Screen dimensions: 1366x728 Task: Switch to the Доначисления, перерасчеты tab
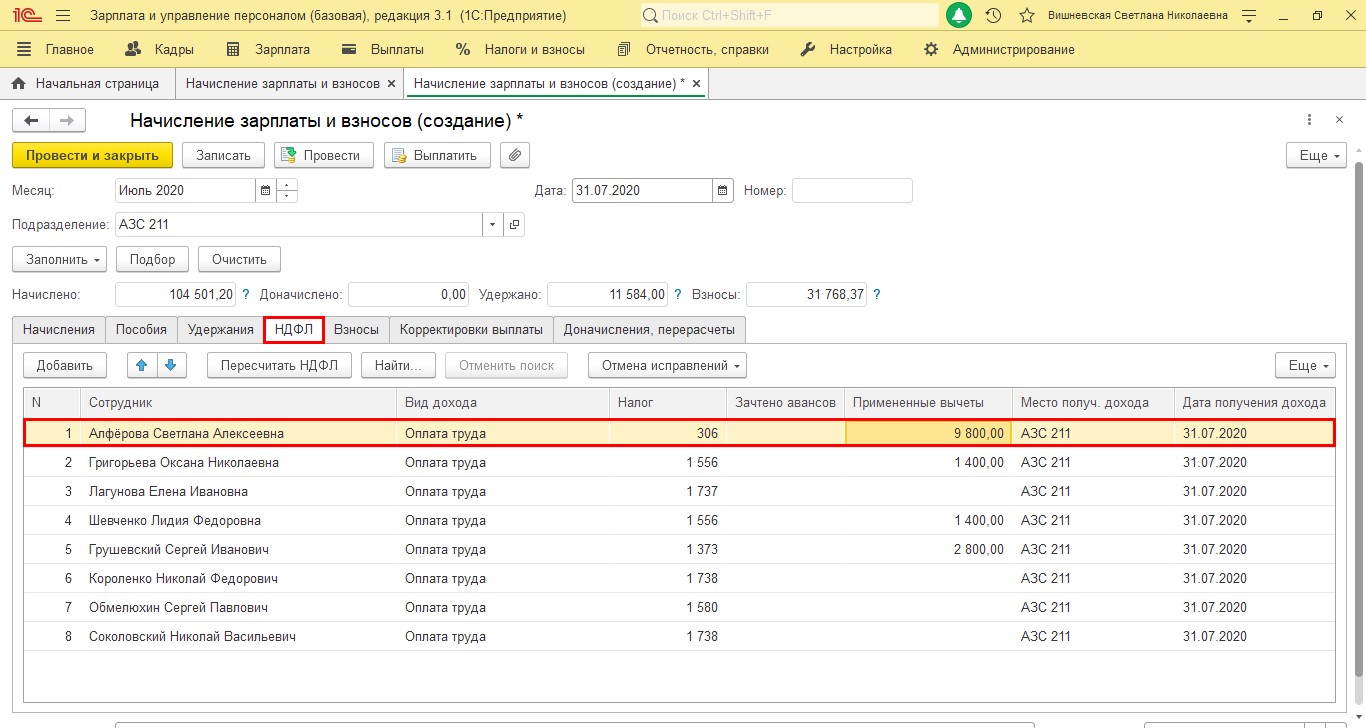click(649, 329)
